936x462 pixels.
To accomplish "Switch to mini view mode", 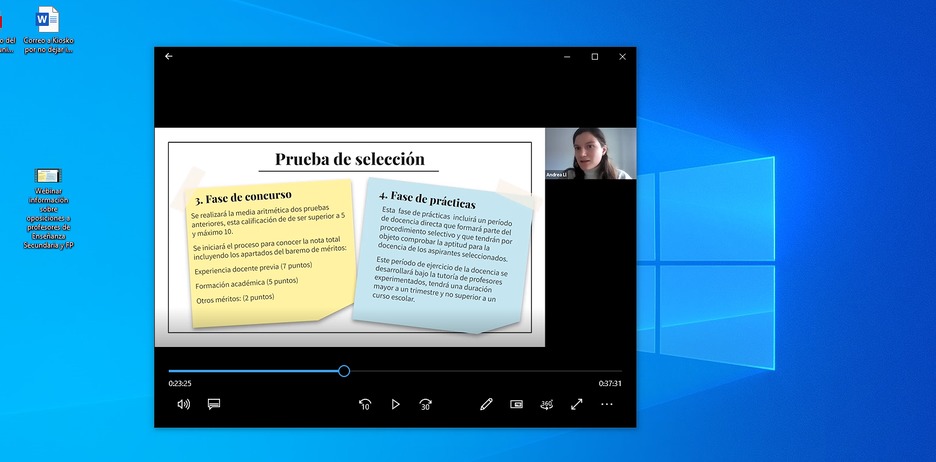I will pyautogui.click(x=516, y=404).
